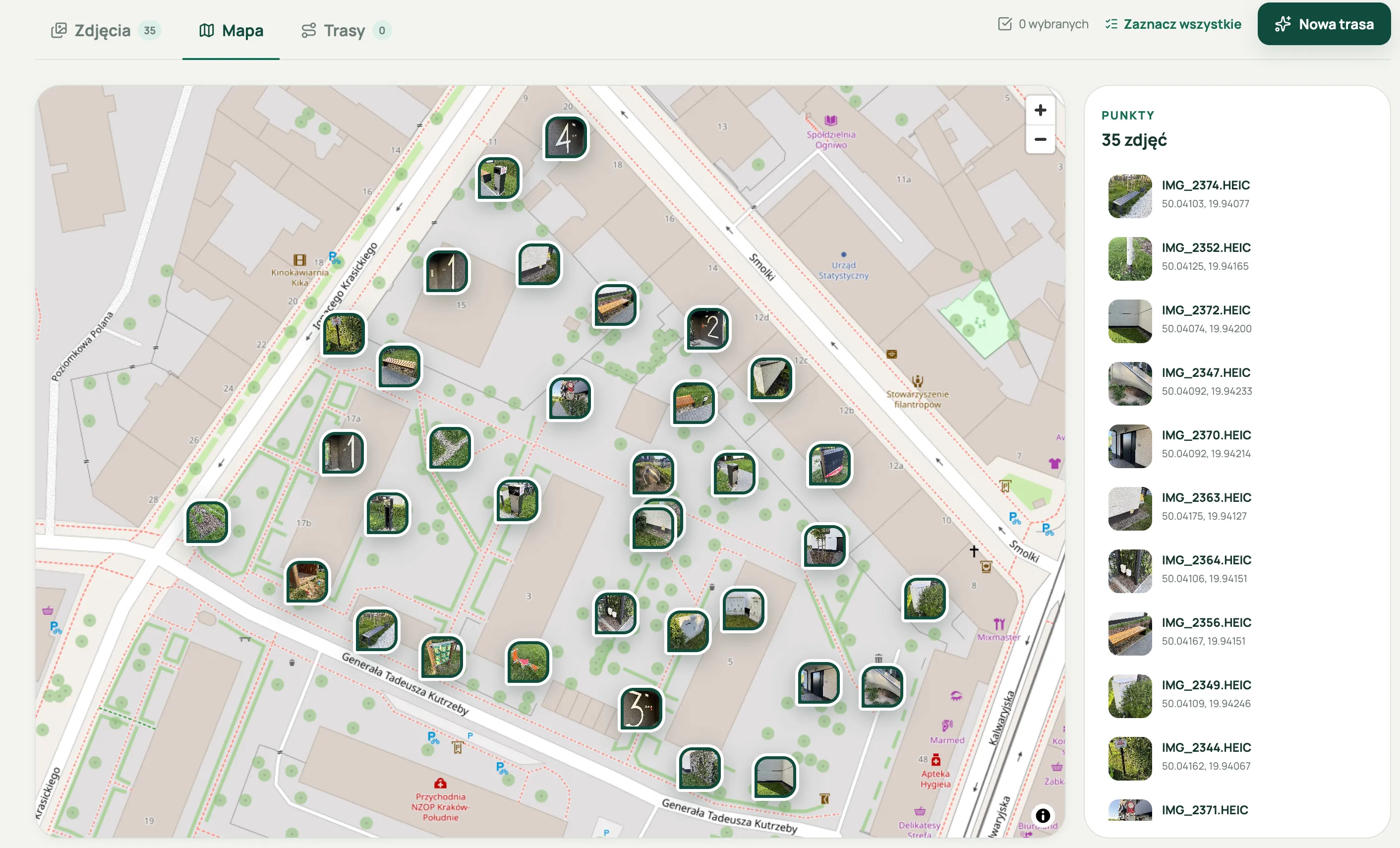
Task: Open the Trasy tab
Action: click(x=346, y=30)
